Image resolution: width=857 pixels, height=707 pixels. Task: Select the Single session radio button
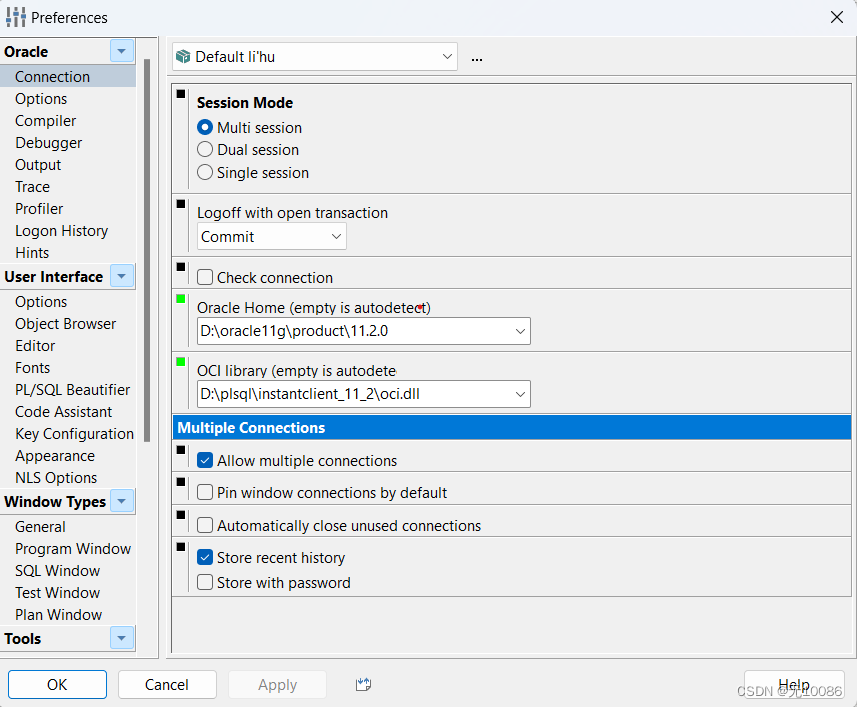205,172
